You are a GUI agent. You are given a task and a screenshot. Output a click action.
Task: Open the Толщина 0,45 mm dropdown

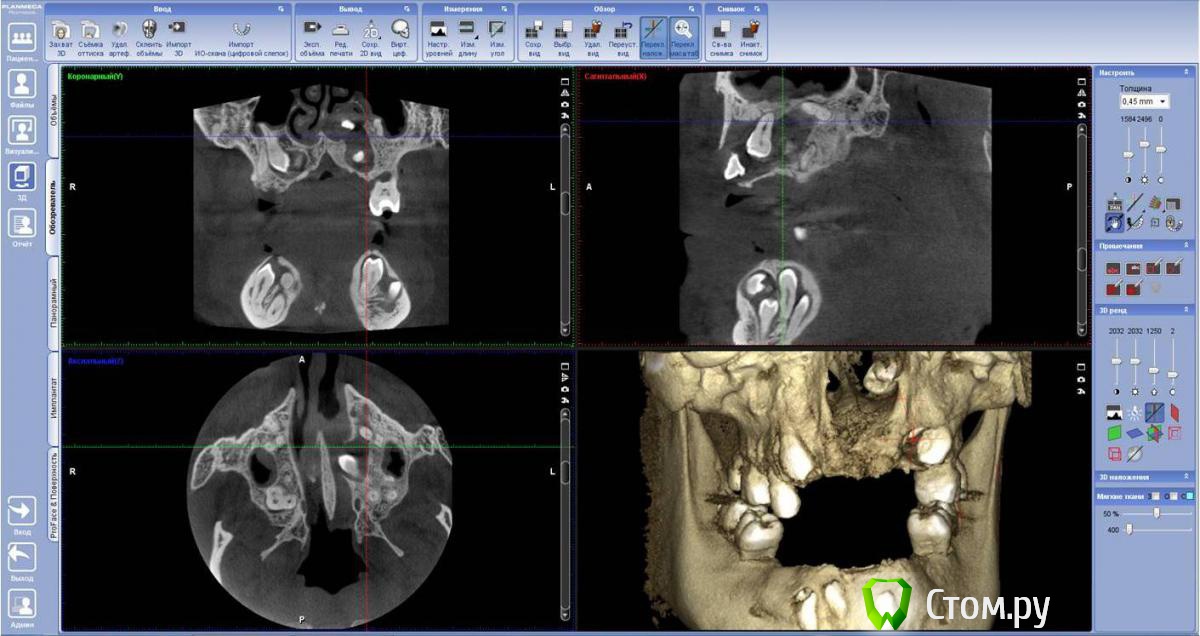tap(1144, 101)
